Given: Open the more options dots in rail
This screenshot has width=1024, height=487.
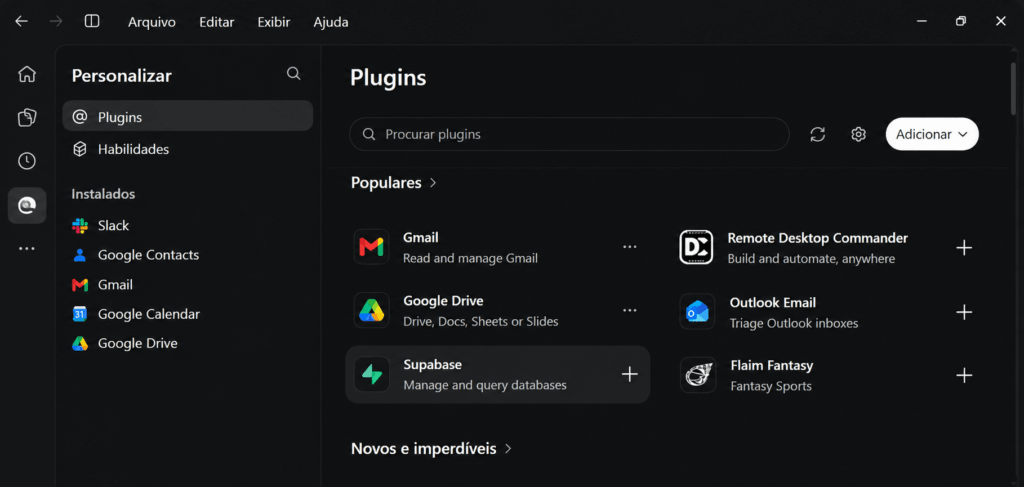Looking at the screenshot, I should click(x=27, y=249).
